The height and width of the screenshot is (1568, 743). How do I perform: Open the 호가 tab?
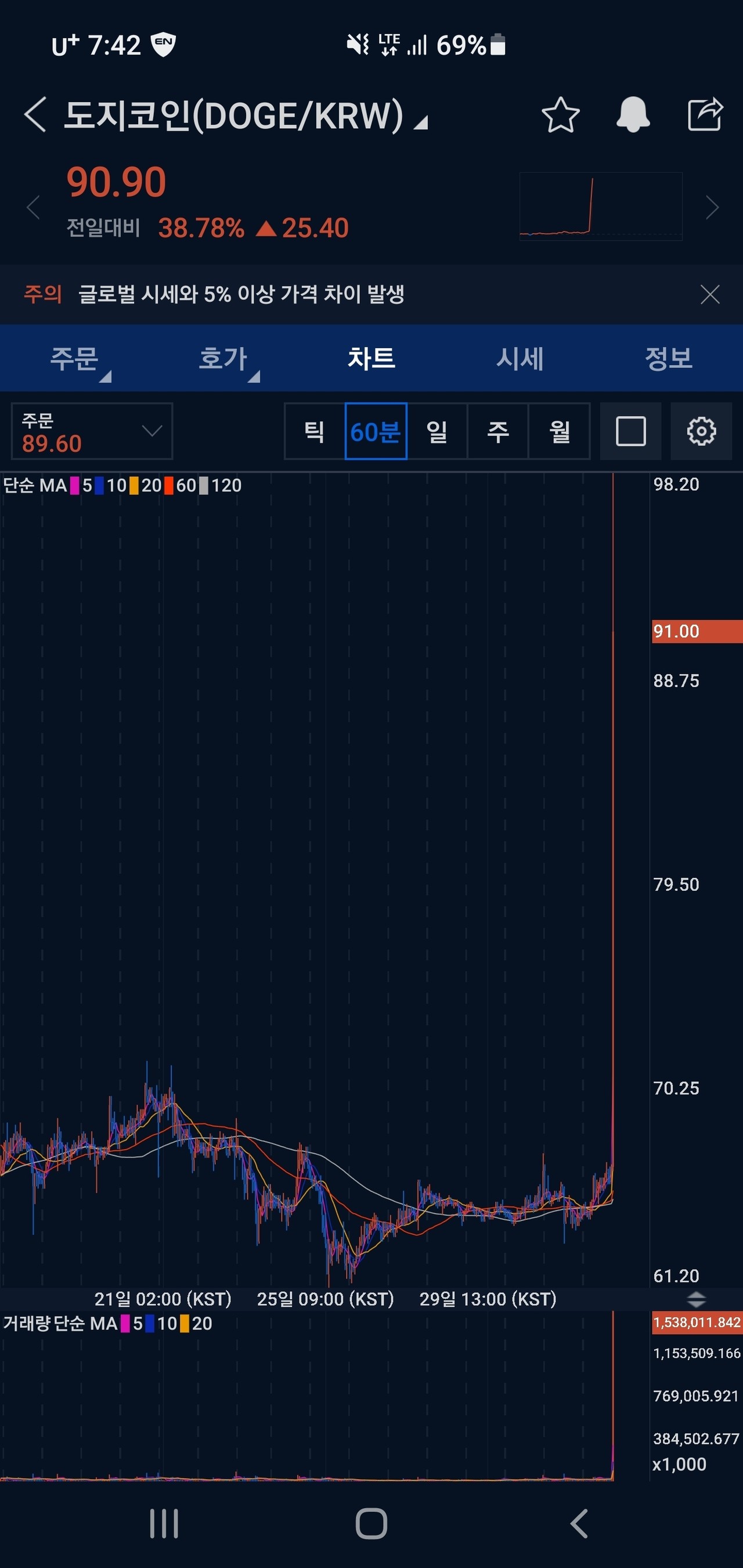coord(223,359)
